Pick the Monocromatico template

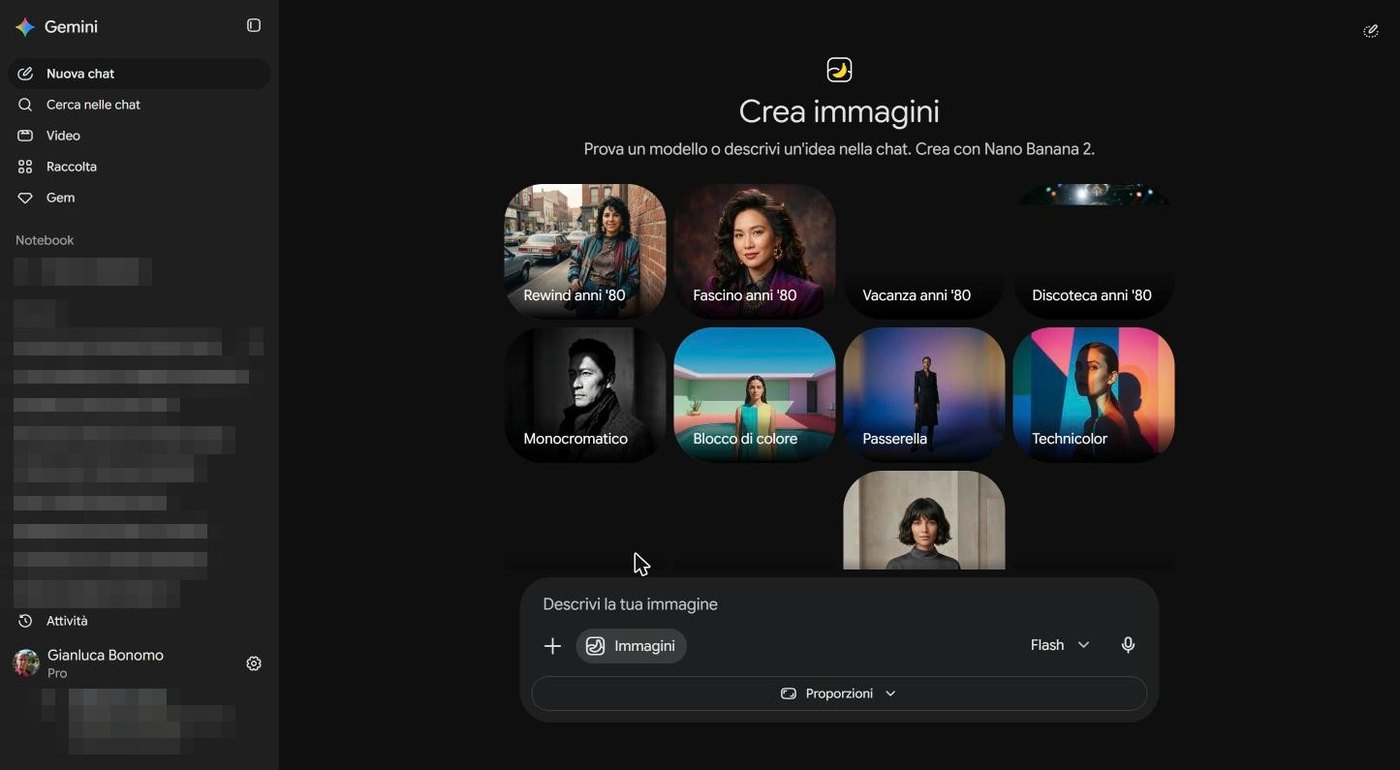click(x=585, y=395)
